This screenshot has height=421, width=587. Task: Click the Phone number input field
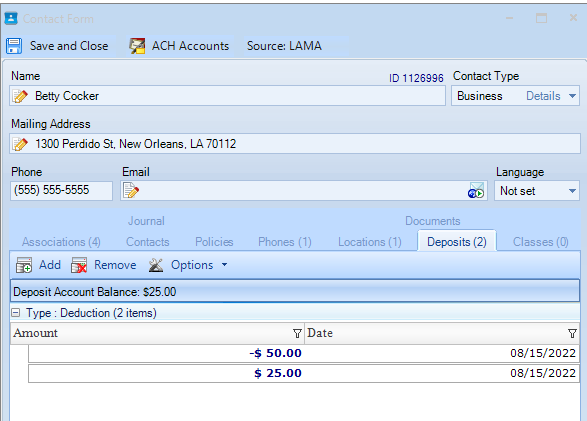(x=61, y=190)
